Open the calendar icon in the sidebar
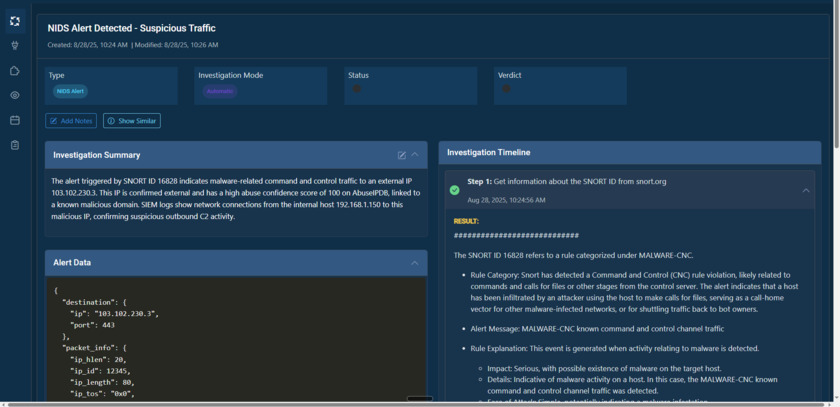 (14, 121)
